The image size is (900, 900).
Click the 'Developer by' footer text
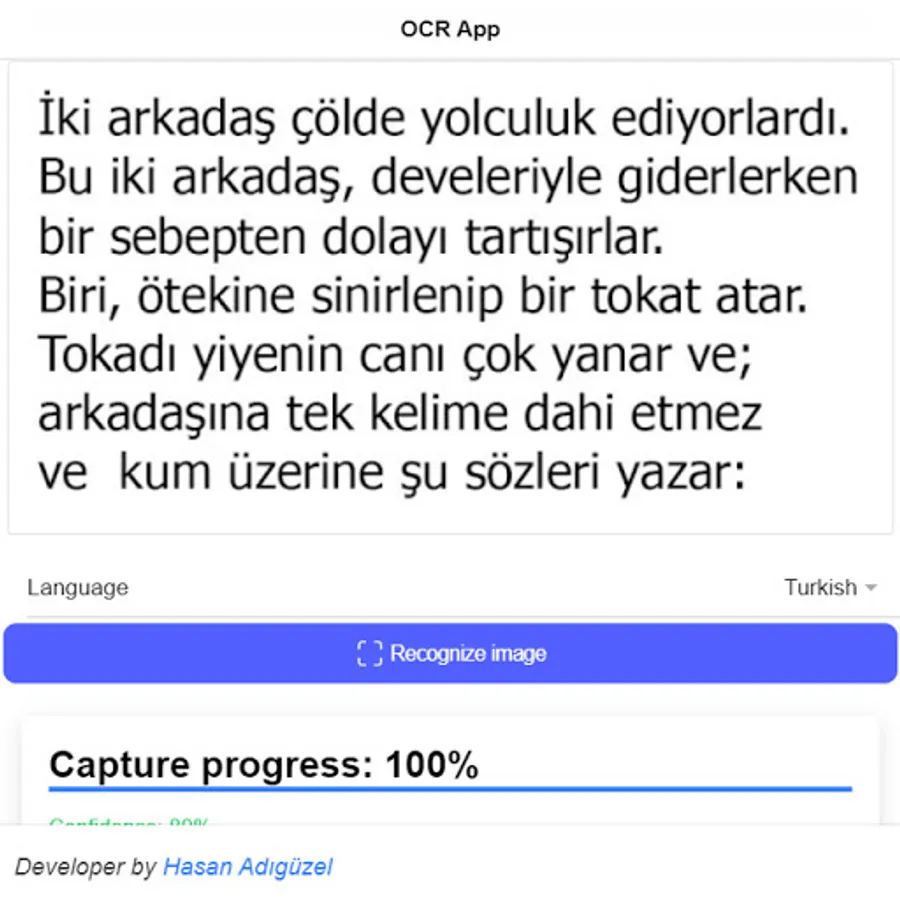86,867
